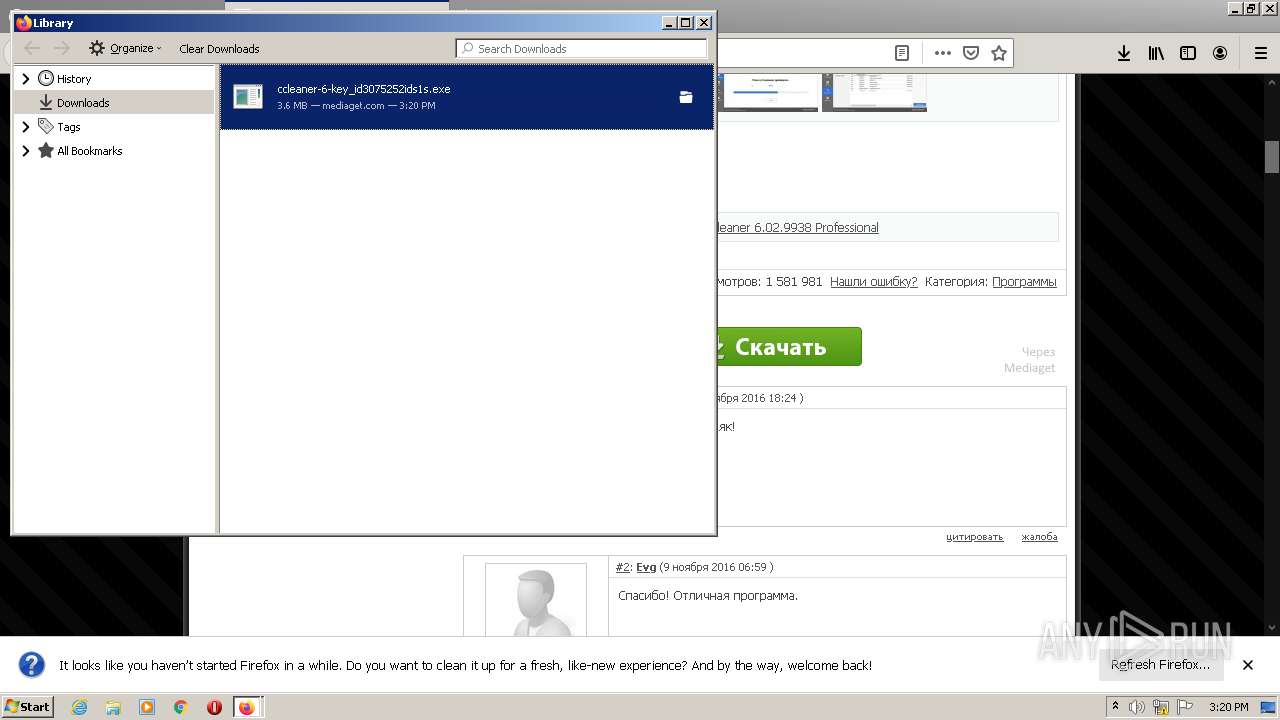
Task: Expand the History tree item
Action: point(26,78)
